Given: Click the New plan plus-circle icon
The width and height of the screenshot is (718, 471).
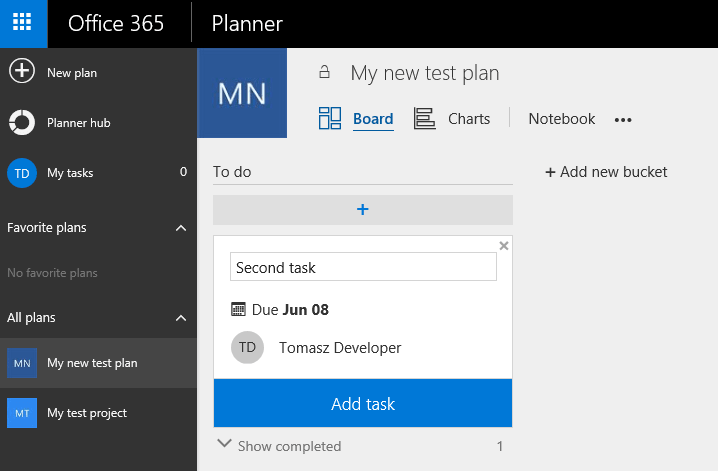Looking at the screenshot, I should (x=22, y=71).
